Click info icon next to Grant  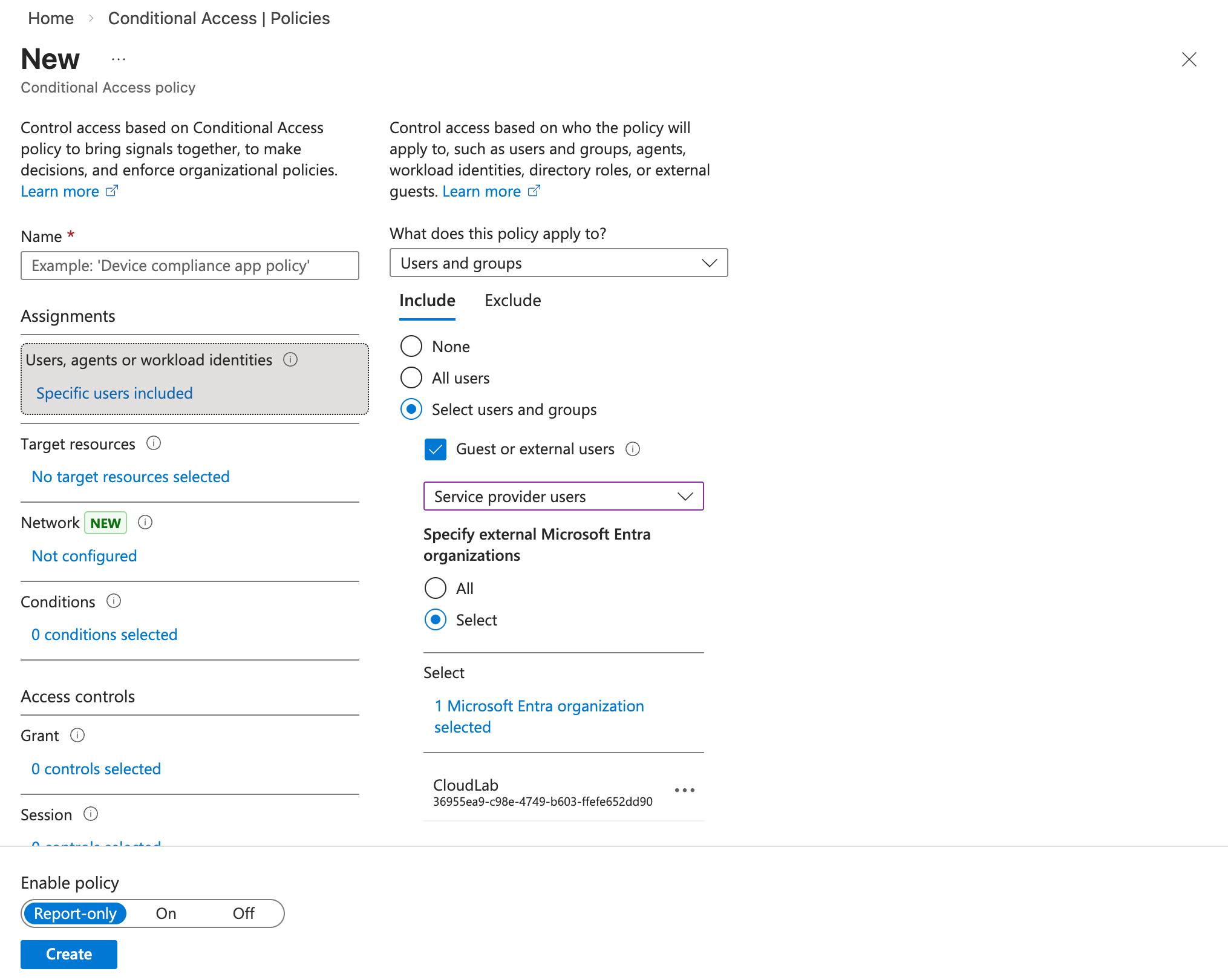pyautogui.click(x=77, y=735)
